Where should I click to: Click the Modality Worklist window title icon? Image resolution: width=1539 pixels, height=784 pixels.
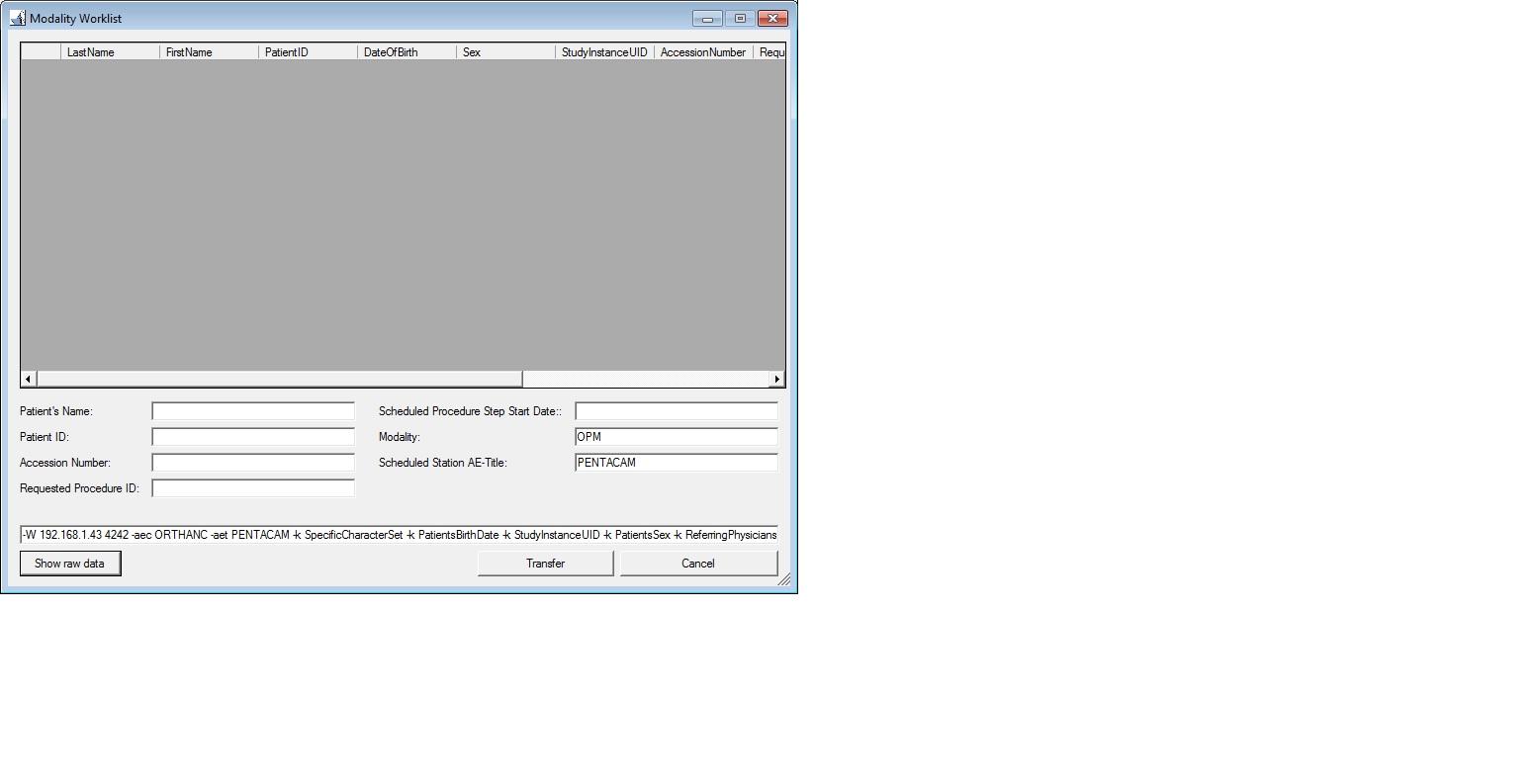tap(17, 18)
